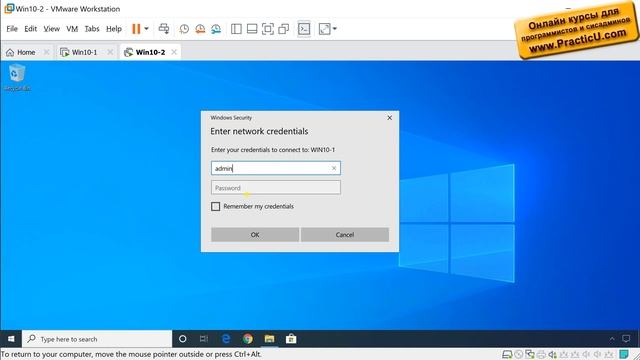Open the File menu
Screen dimensions: 640x360
coord(12,29)
